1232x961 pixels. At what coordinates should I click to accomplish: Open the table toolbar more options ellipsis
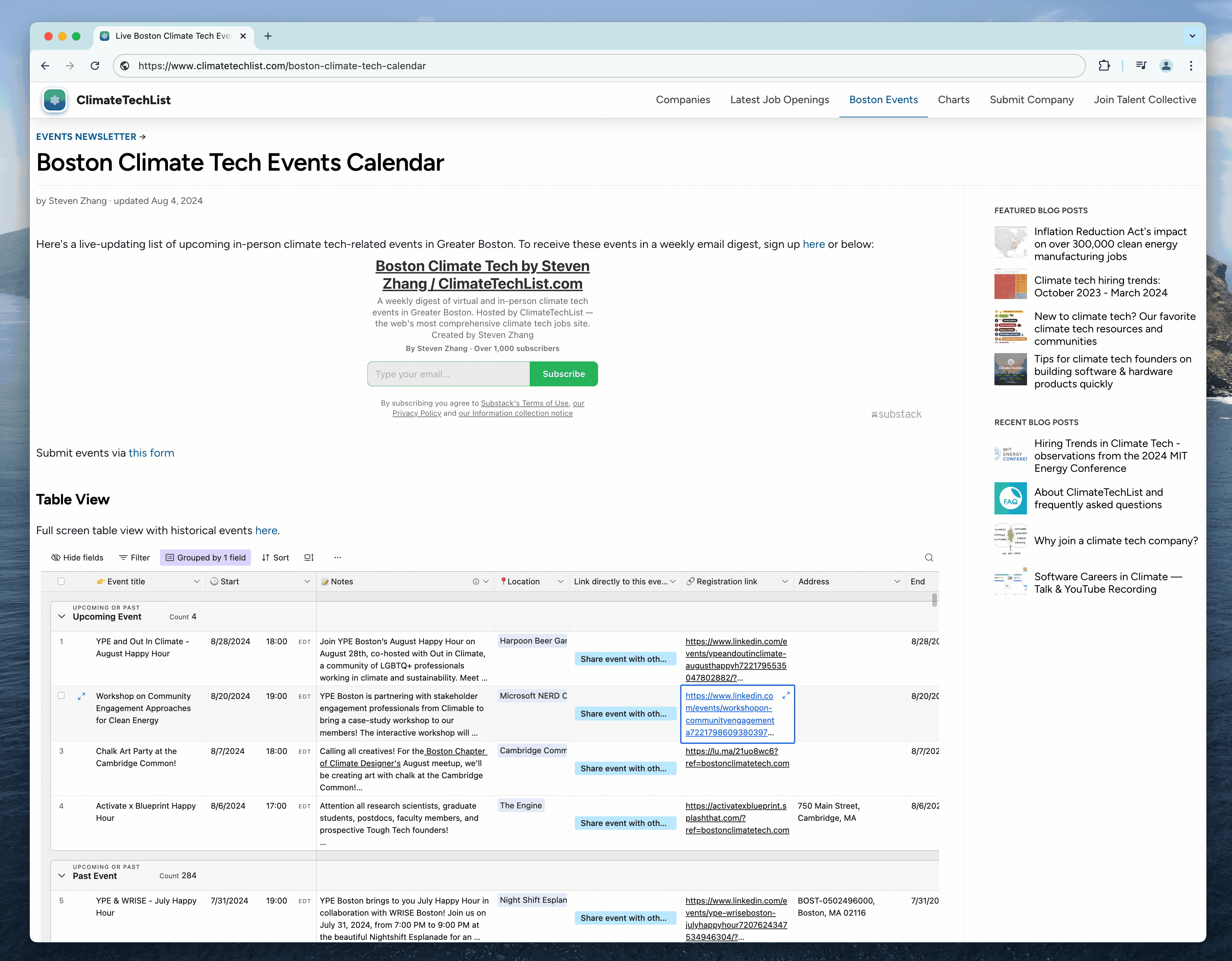[337, 558]
